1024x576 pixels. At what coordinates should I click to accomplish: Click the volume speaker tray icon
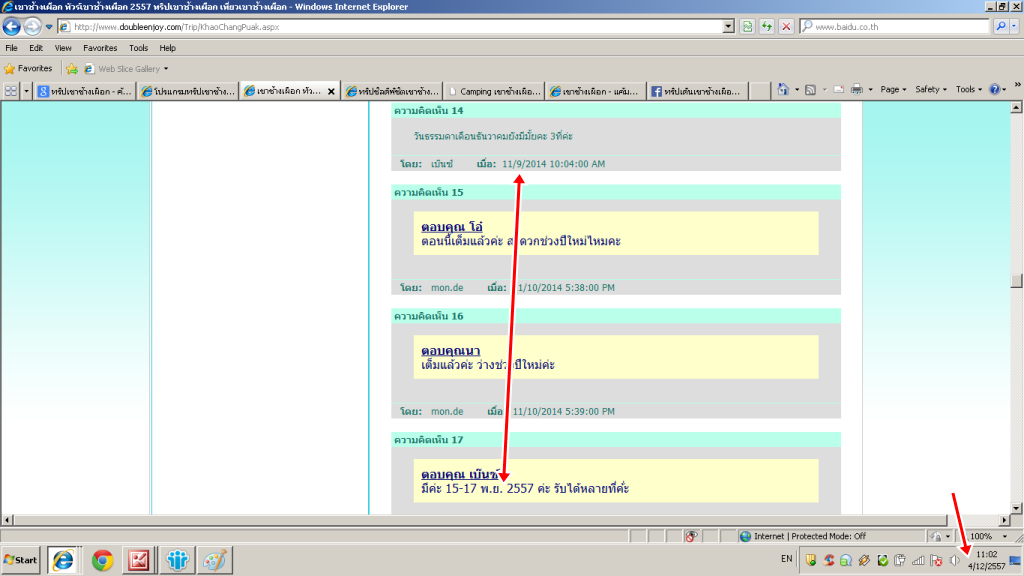(x=954, y=560)
